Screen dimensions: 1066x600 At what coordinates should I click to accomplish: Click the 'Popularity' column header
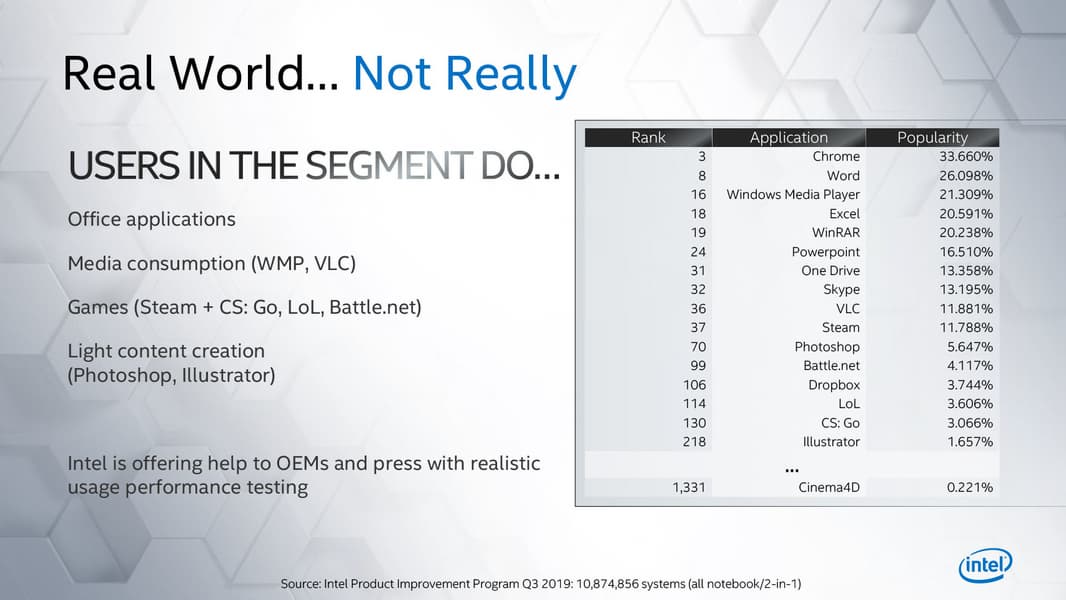click(x=932, y=137)
